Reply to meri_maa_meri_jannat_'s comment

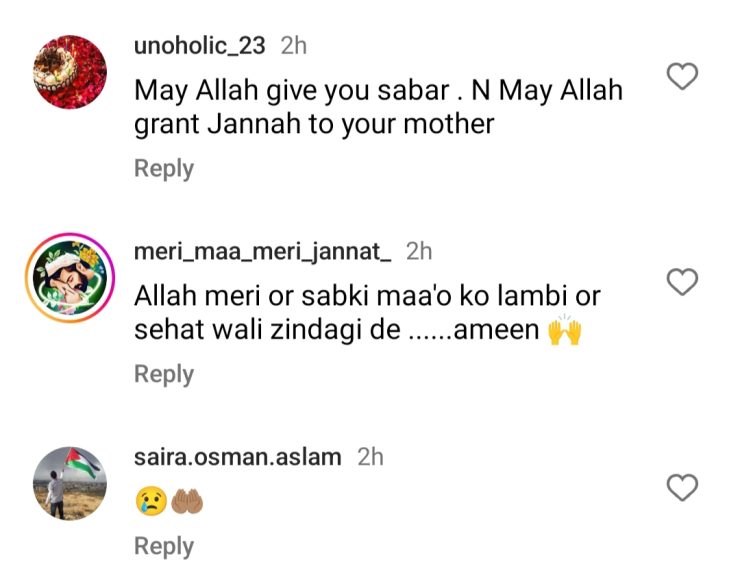[164, 373]
